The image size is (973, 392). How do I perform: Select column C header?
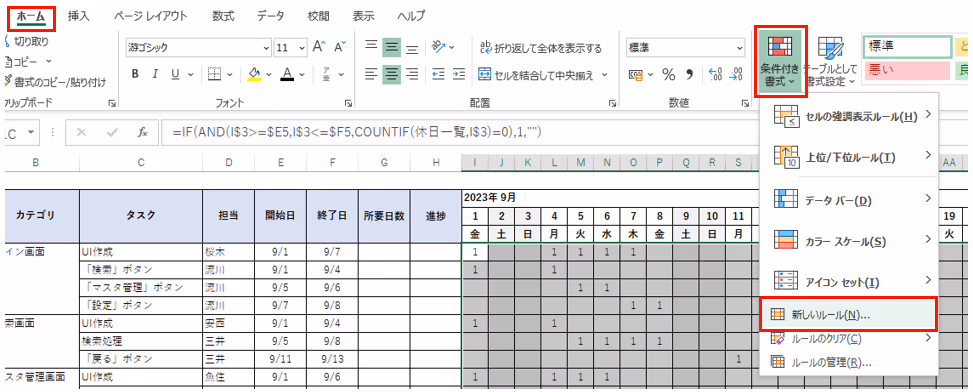(x=141, y=163)
